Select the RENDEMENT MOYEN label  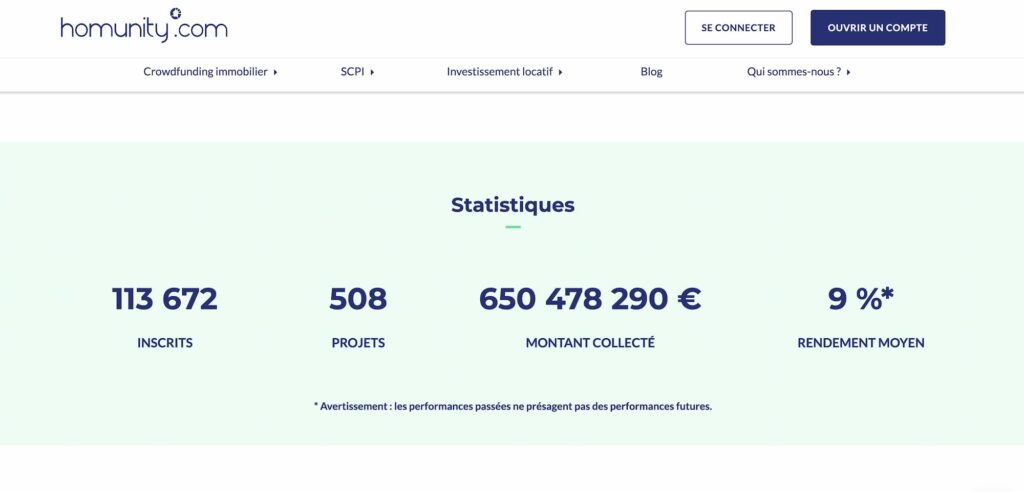pyautogui.click(x=861, y=343)
